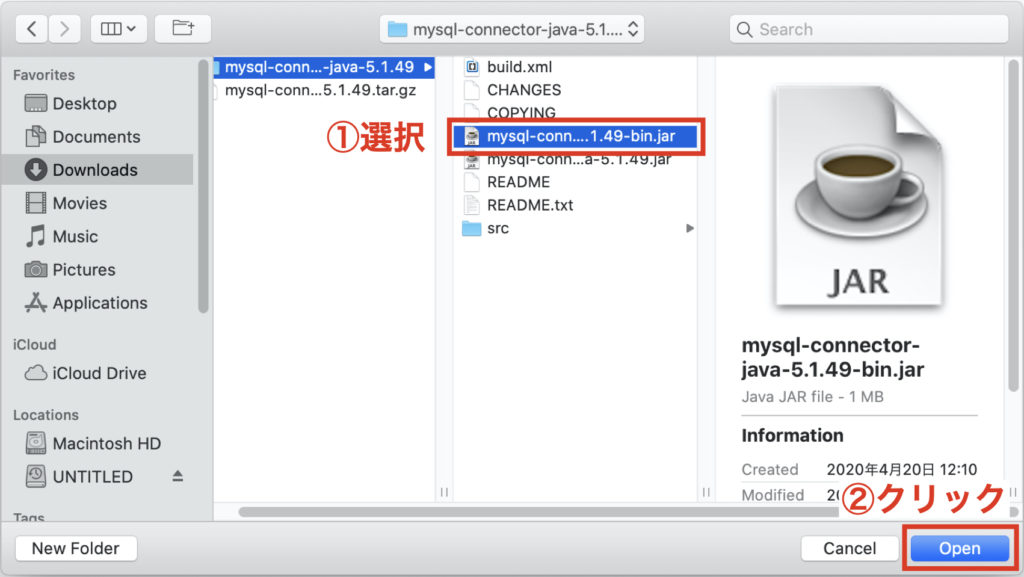This screenshot has width=1024, height=577.
Task: Open iCloud Drive in sidebar
Action: 98,373
